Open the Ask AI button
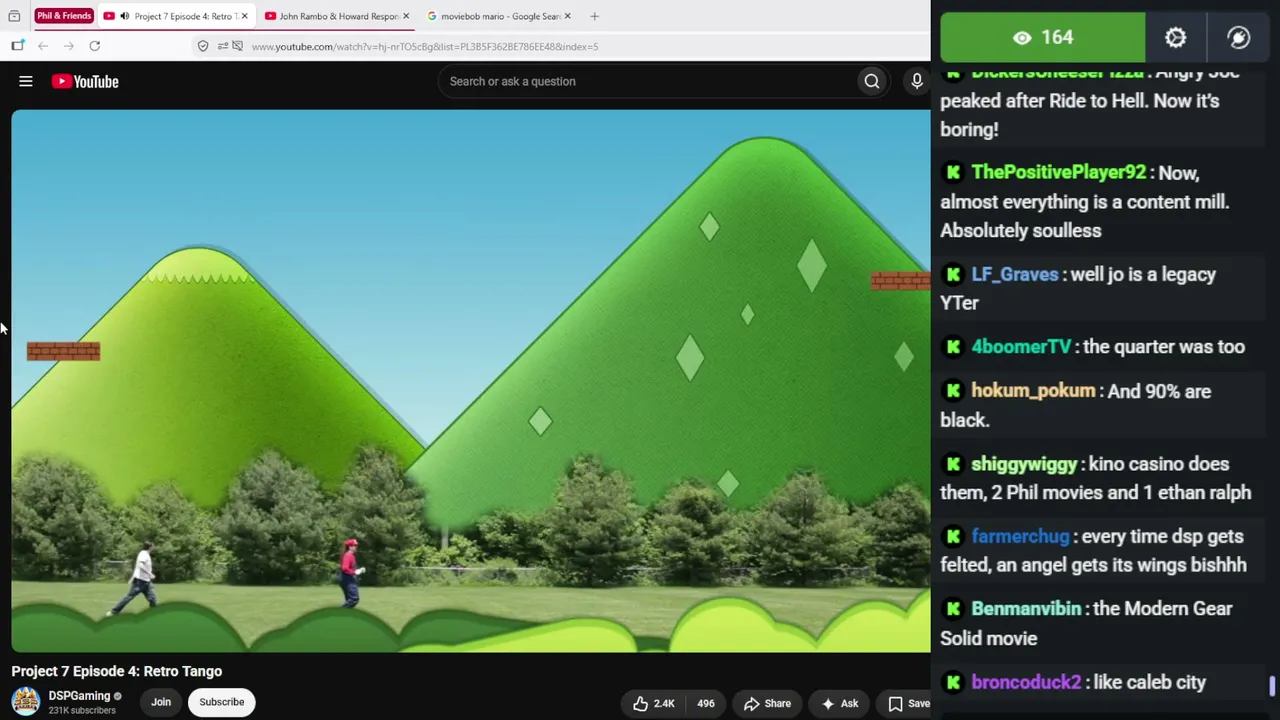 (840, 703)
